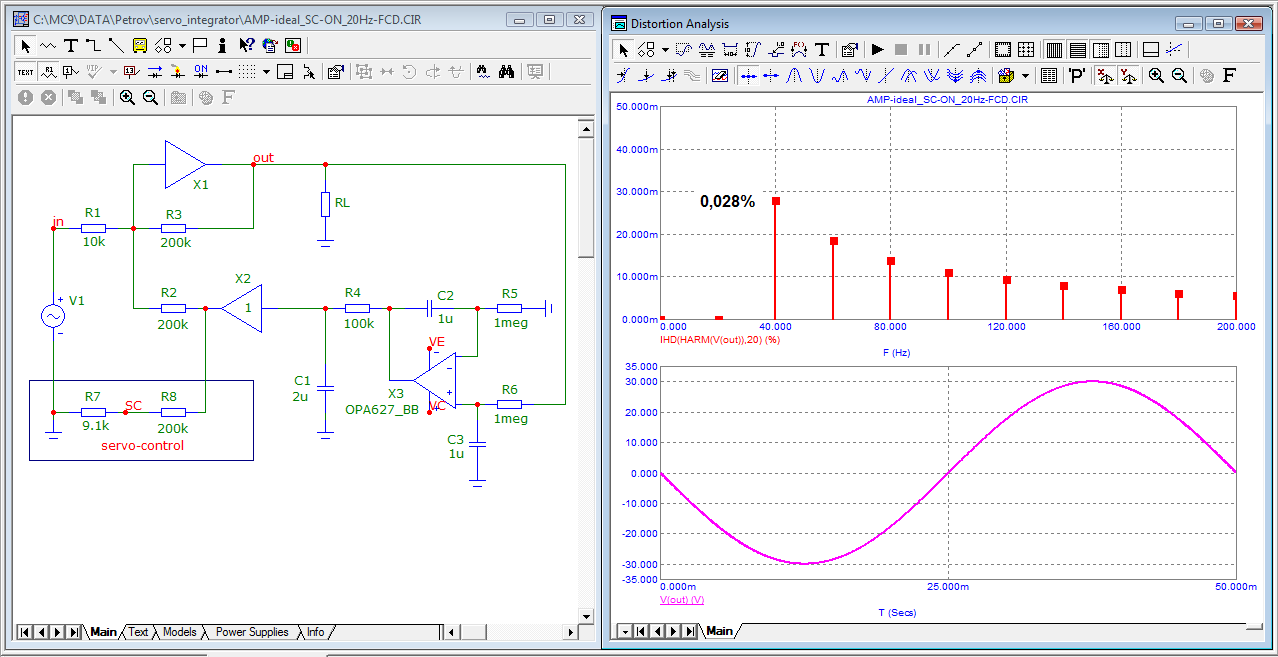The width and height of the screenshot is (1278, 657).
Task: Select the Text tool in schematic toolbar
Action: coord(70,46)
